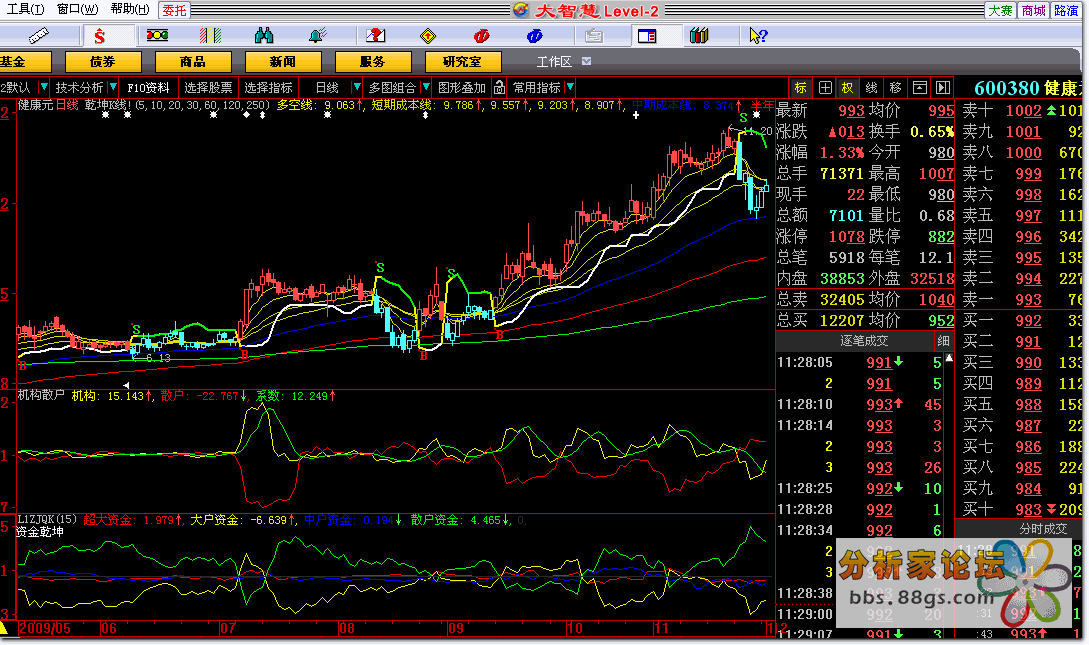Viewport: 1089px width, 645px height.
Task: Click the chart with question mark icon
Action: pos(375,35)
